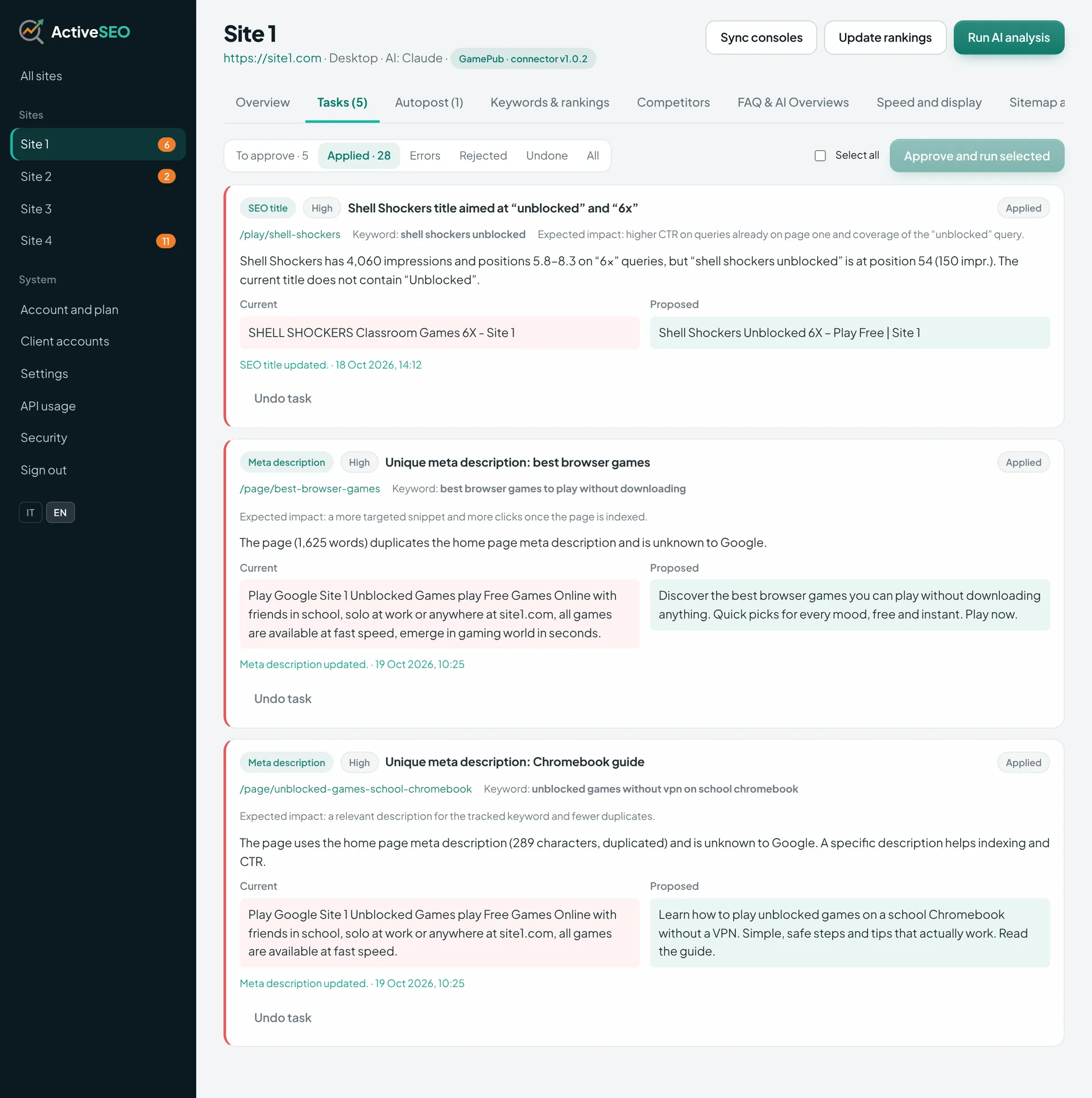Open Account and plan
Viewport: 1092px width, 1098px height.
[x=98, y=310]
